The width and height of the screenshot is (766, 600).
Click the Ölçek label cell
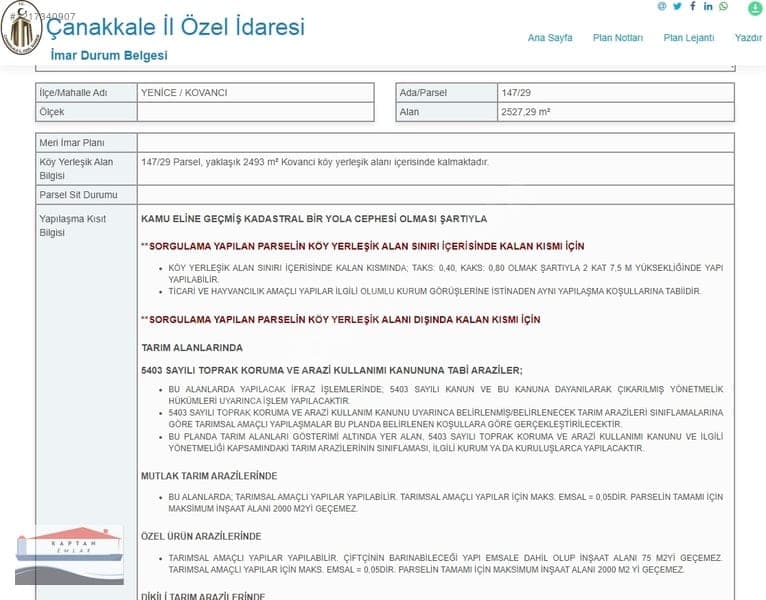pyautogui.click(x=86, y=112)
